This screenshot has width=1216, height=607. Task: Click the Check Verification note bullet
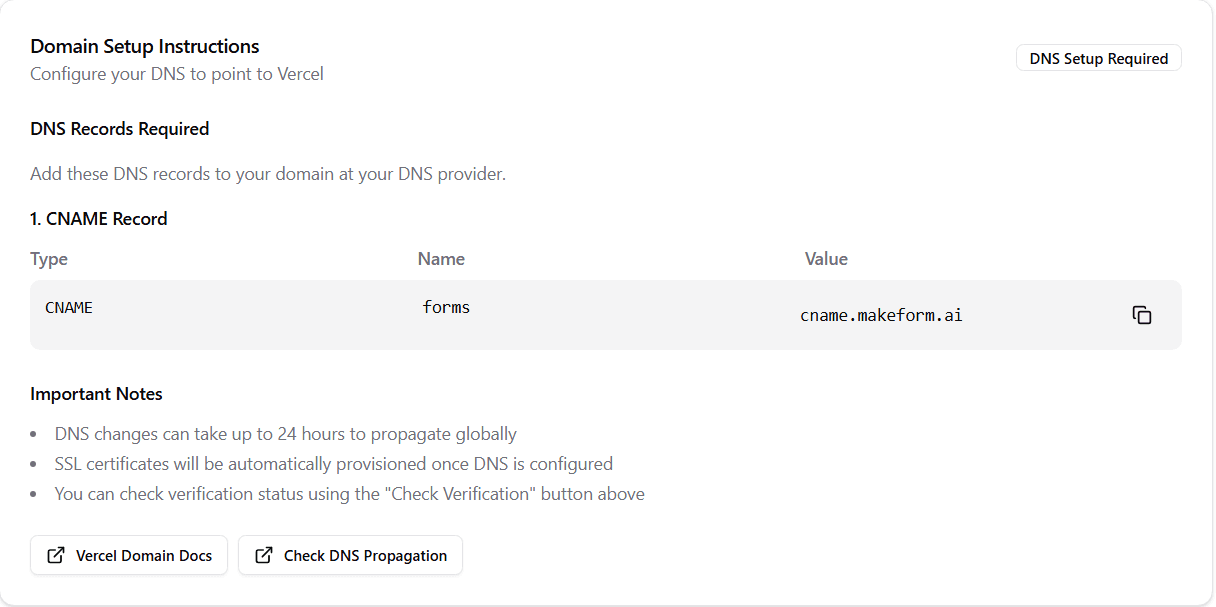350,493
